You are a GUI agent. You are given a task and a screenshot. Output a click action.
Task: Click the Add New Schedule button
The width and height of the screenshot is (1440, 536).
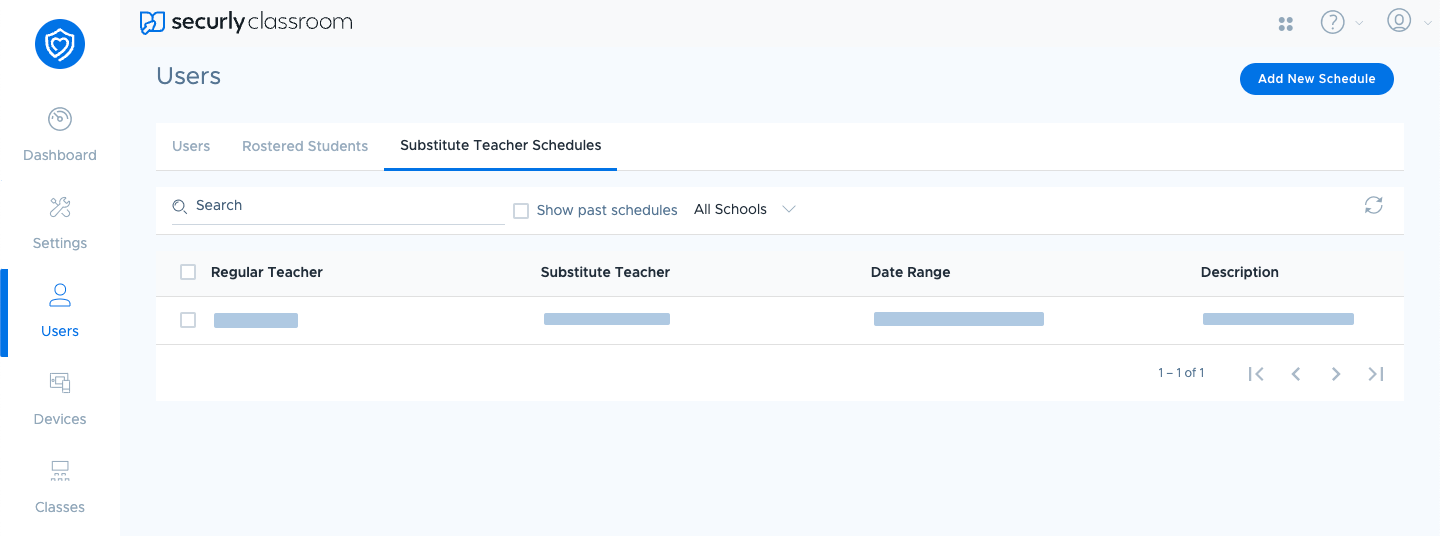coord(1316,79)
